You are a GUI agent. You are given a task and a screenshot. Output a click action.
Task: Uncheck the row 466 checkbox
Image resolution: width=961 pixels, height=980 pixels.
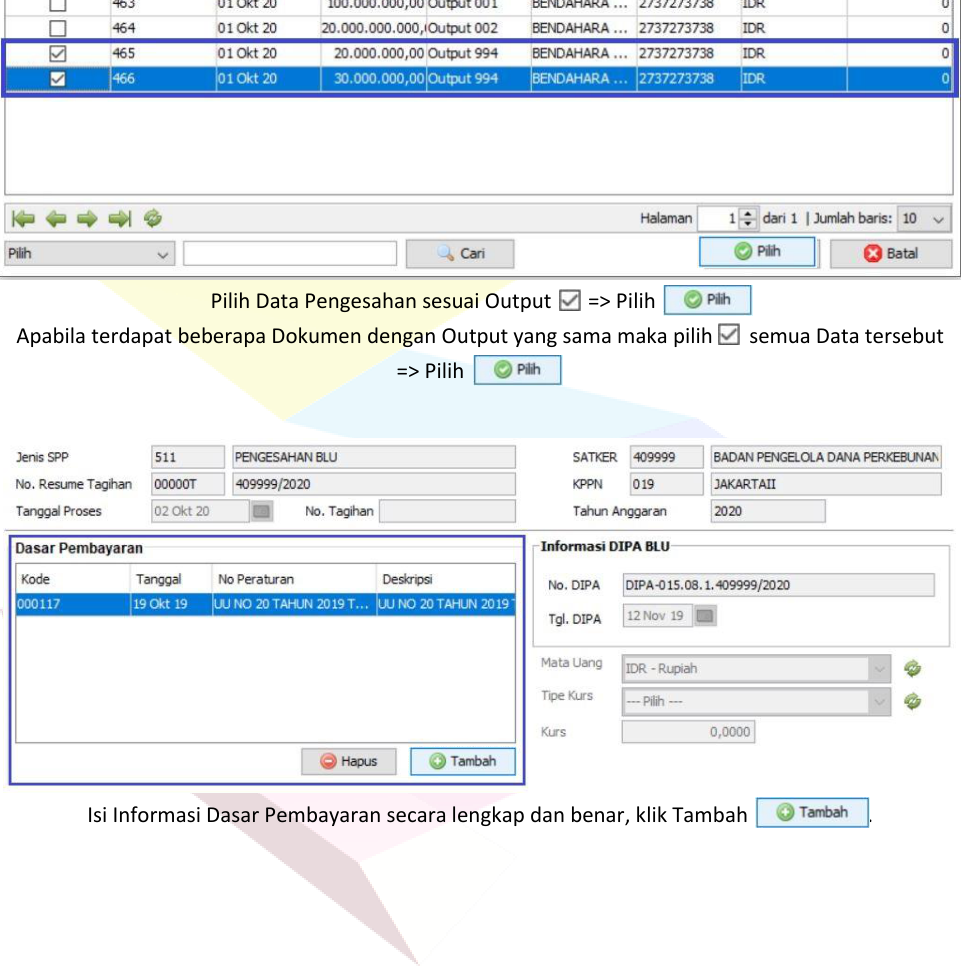click(58, 78)
